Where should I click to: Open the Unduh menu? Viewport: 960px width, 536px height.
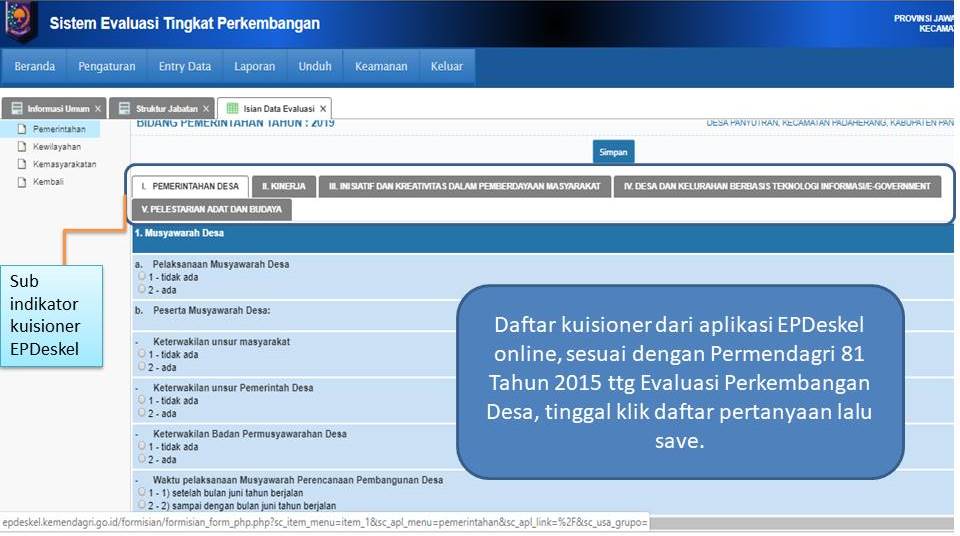315,66
